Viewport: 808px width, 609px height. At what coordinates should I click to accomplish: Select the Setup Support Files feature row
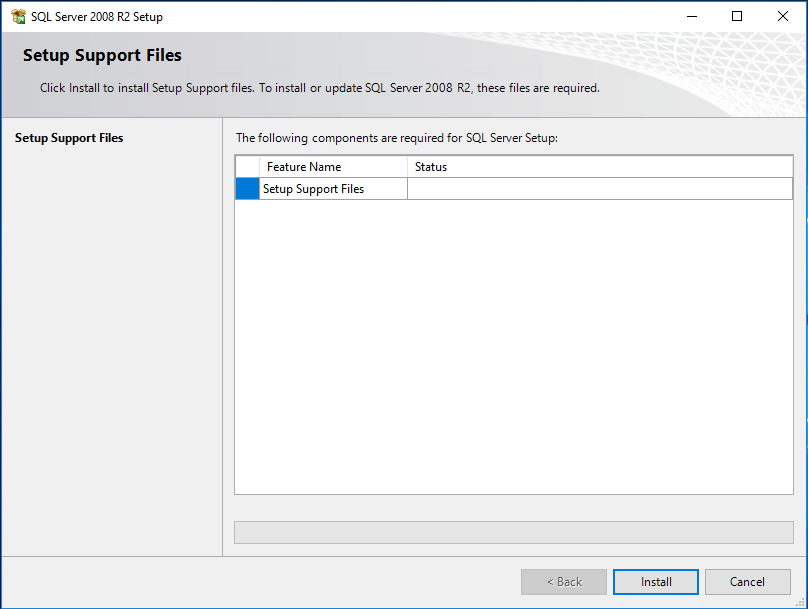coord(514,189)
